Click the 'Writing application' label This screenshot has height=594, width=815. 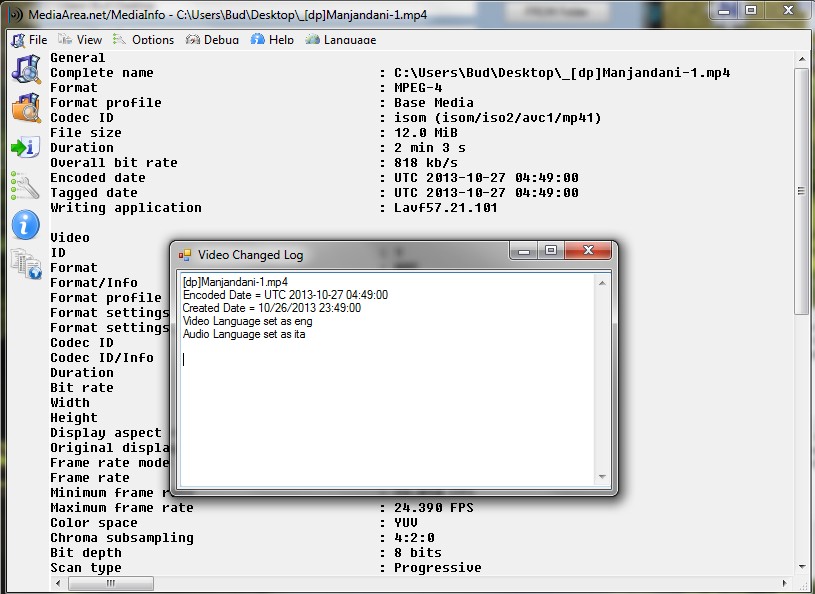click(126, 208)
